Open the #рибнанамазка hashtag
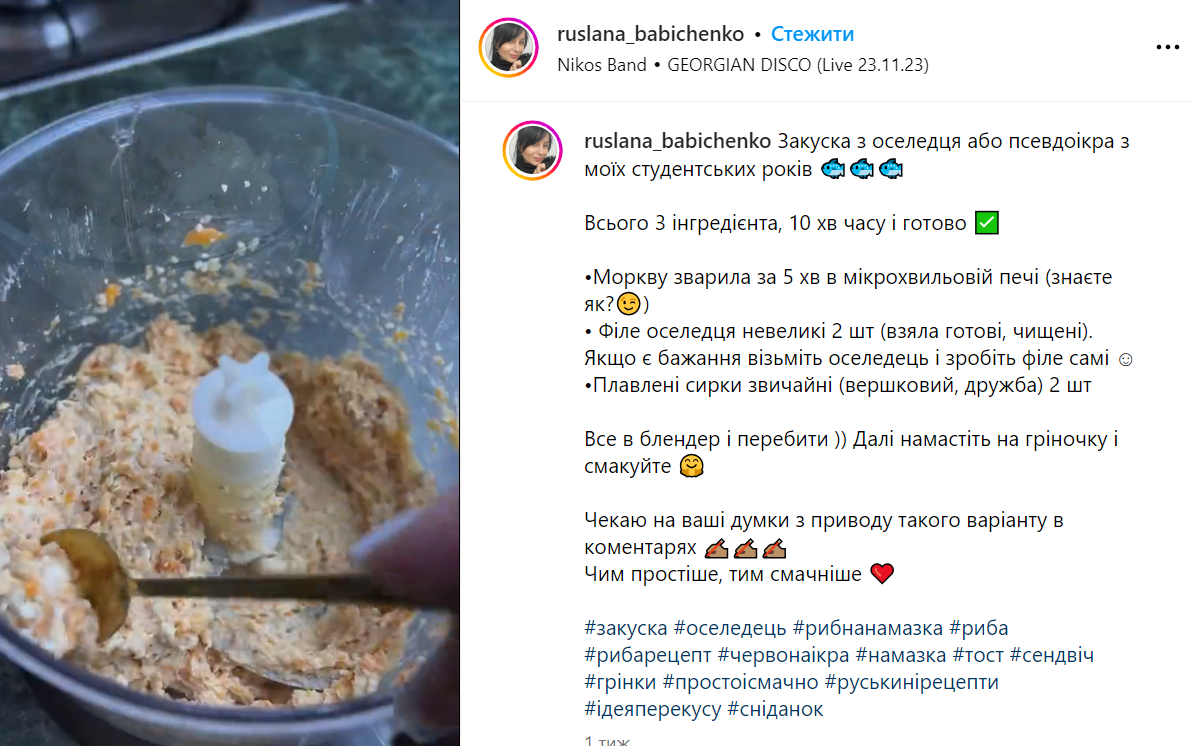Image resolution: width=1193 pixels, height=746 pixels. [x=867, y=628]
